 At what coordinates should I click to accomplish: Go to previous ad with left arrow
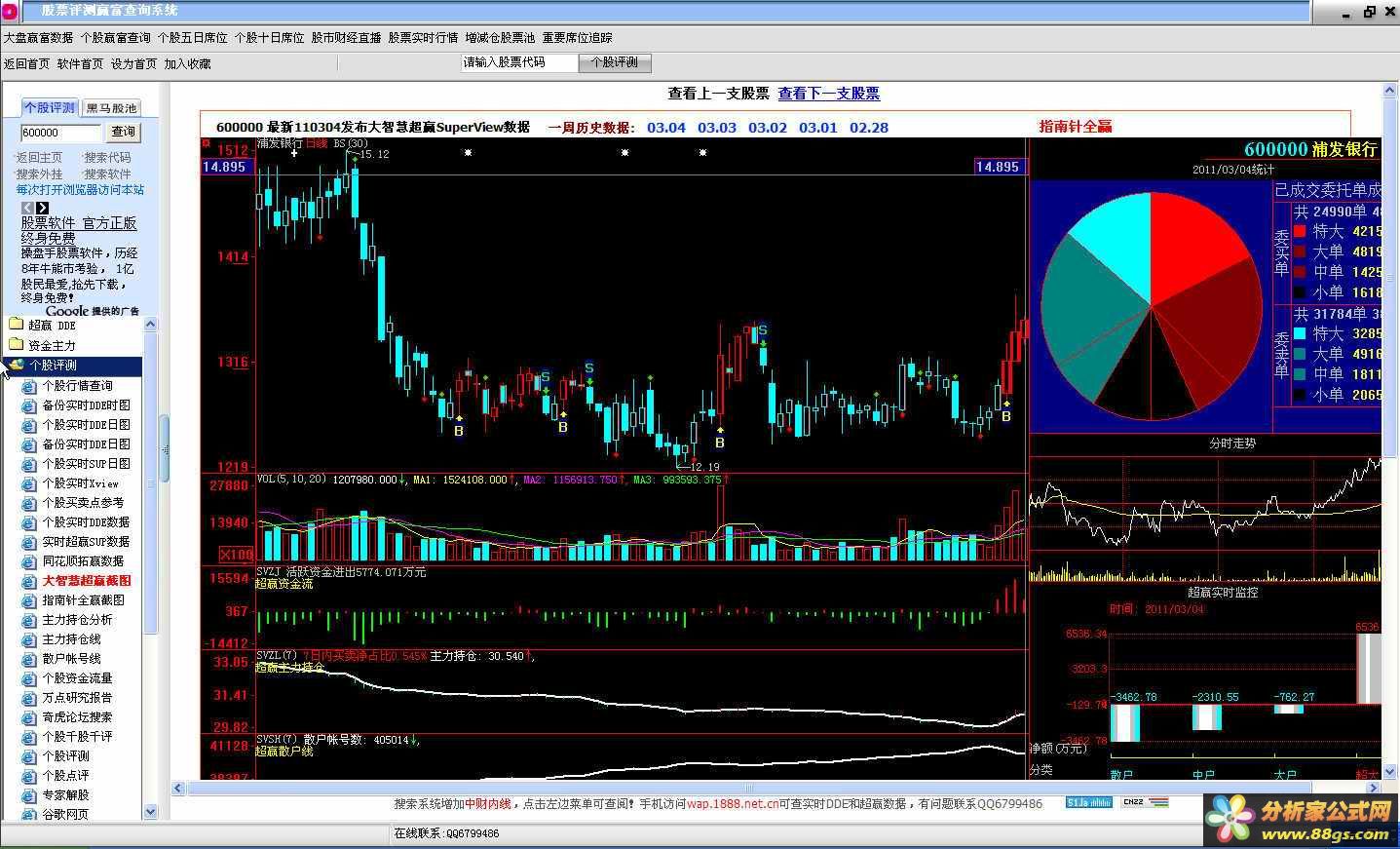[x=27, y=208]
